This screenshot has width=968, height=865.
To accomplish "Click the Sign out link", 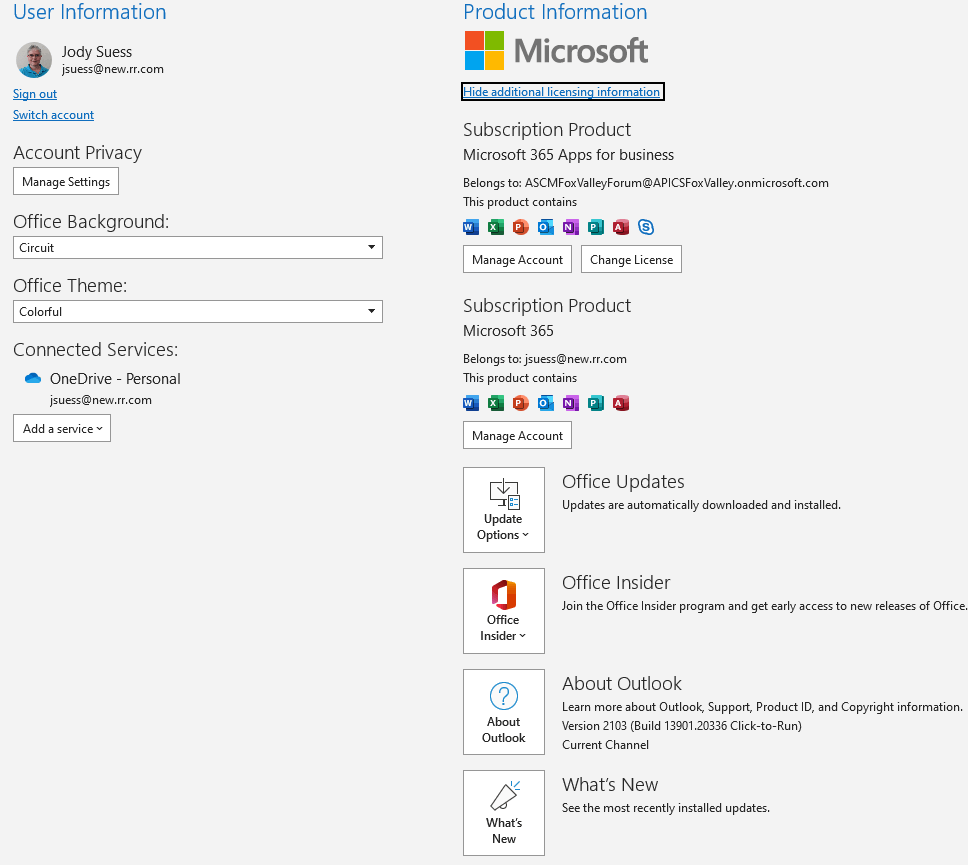I will pyautogui.click(x=35, y=94).
